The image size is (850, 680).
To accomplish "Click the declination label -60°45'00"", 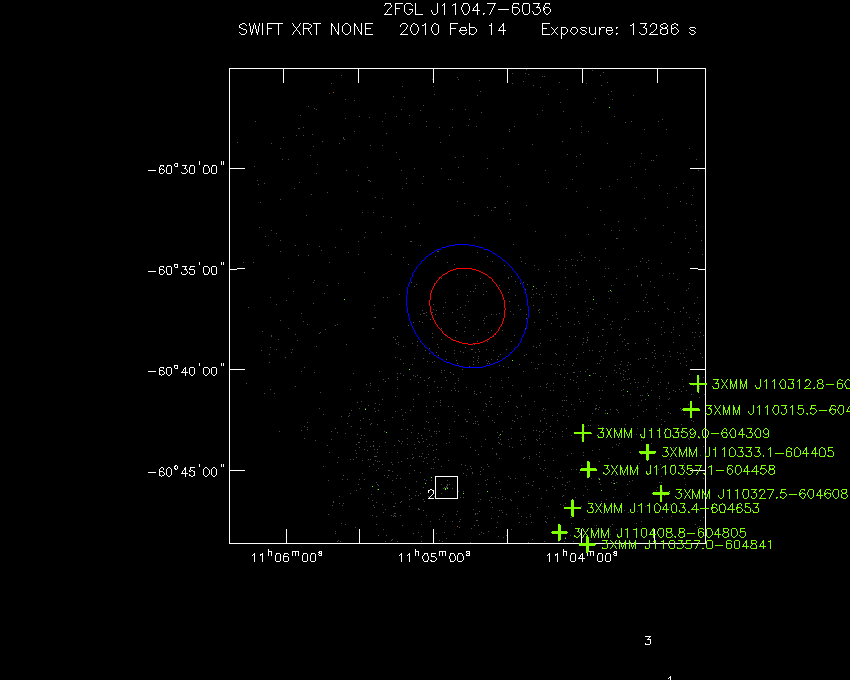I will tap(186, 472).
